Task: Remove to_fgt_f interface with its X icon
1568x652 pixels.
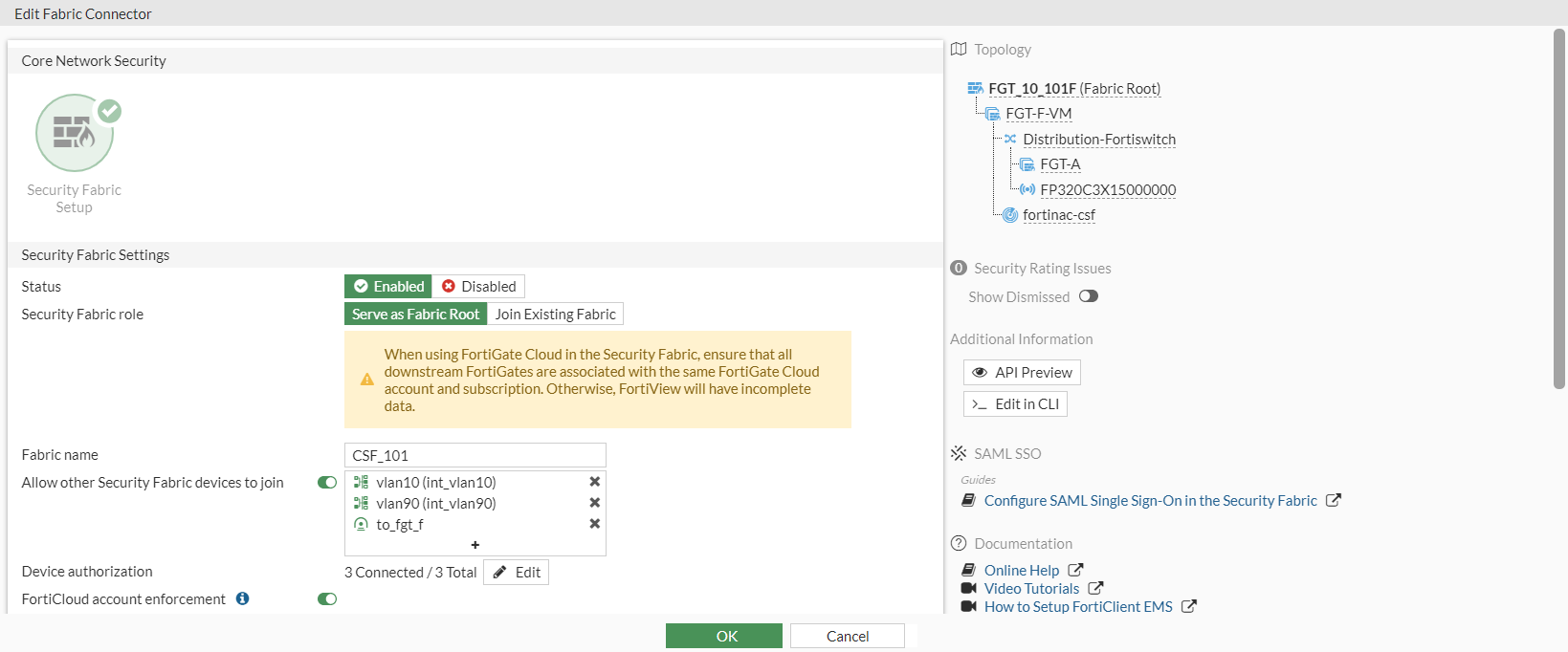Action: tap(595, 524)
